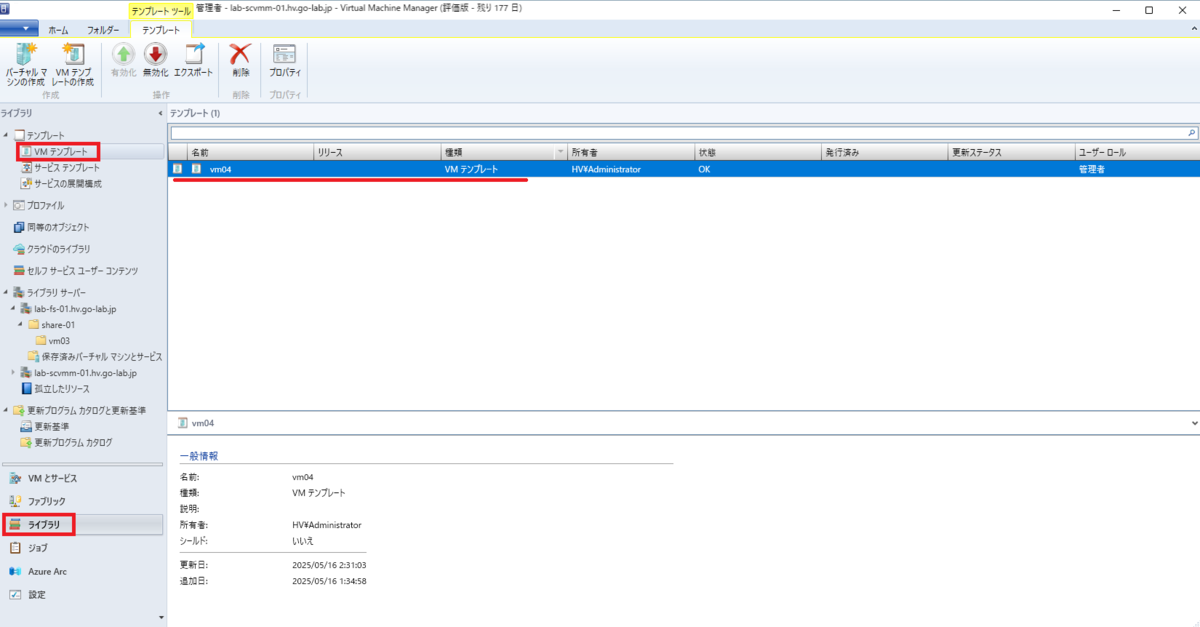Click HV¥Administrator cell in vm04 row

click(x=606, y=169)
